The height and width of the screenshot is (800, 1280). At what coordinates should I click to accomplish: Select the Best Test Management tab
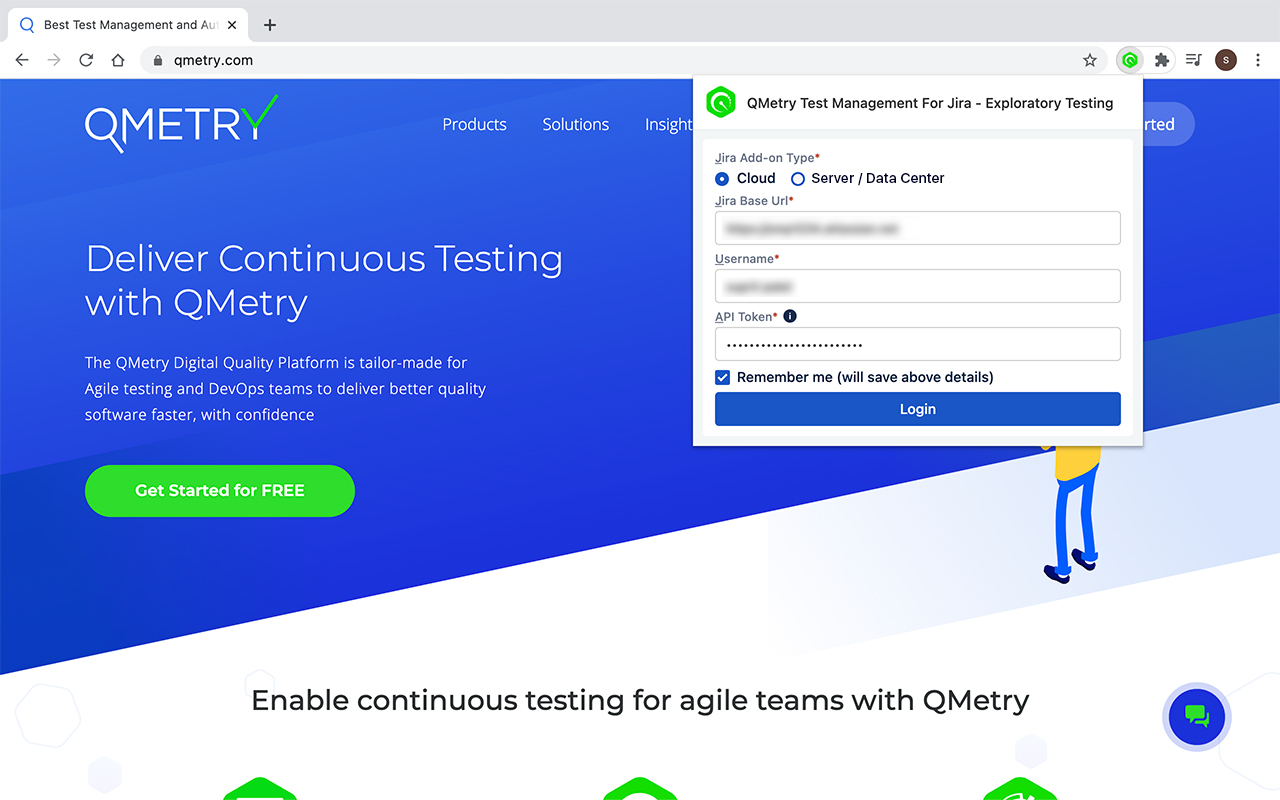130,25
